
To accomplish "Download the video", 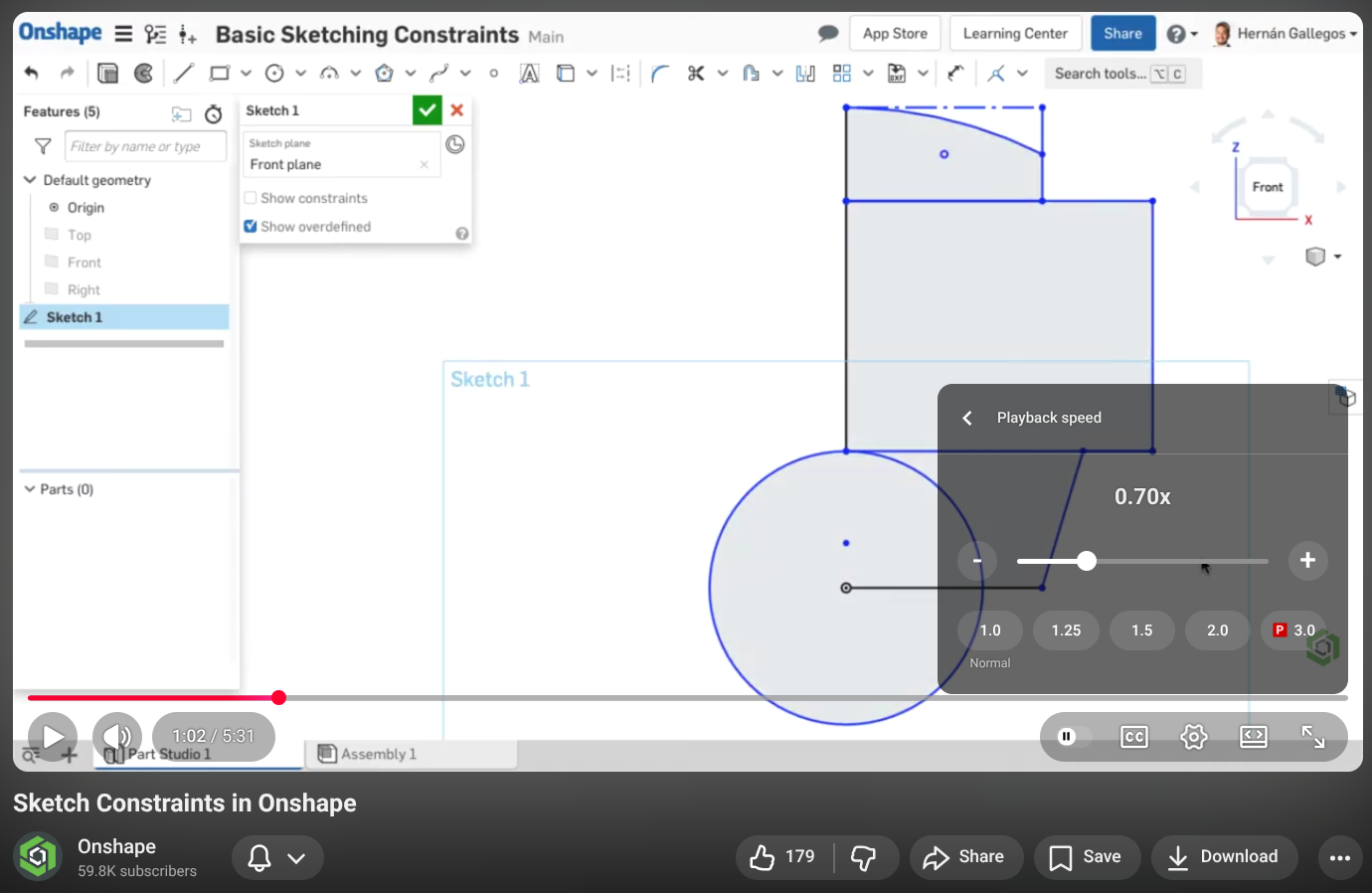I will click(x=1224, y=857).
